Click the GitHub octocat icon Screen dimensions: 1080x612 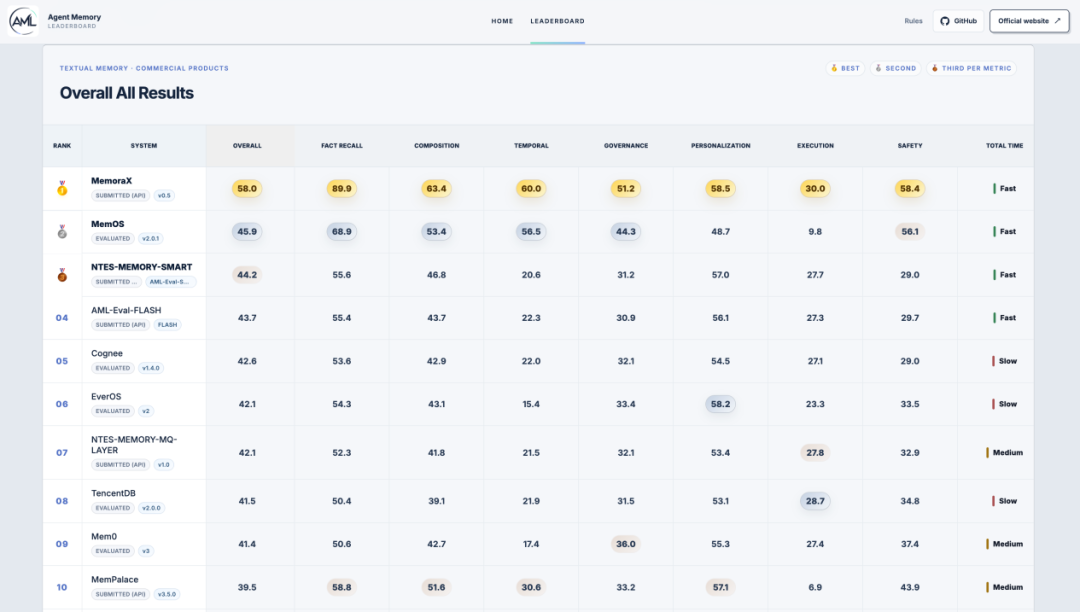(x=944, y=21)
